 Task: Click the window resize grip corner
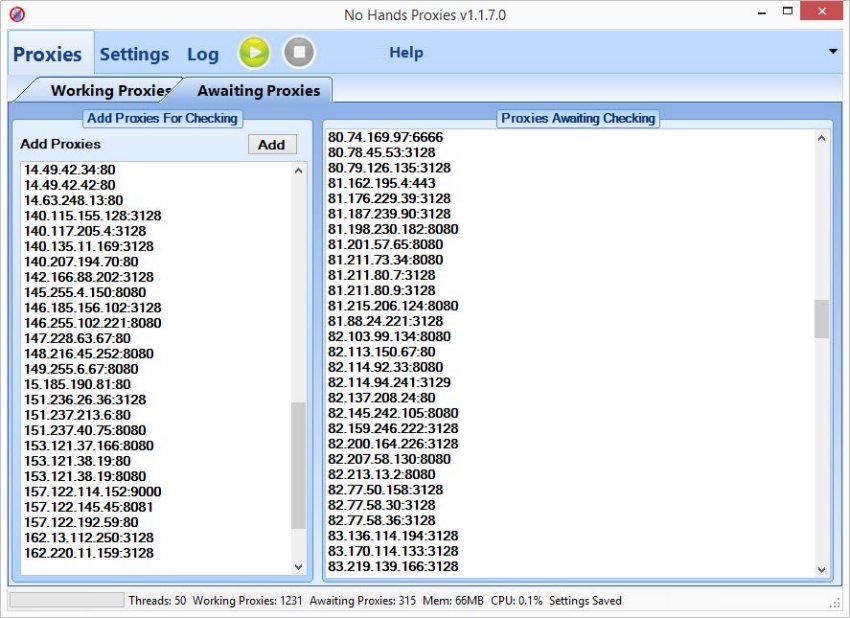(835, 603)
